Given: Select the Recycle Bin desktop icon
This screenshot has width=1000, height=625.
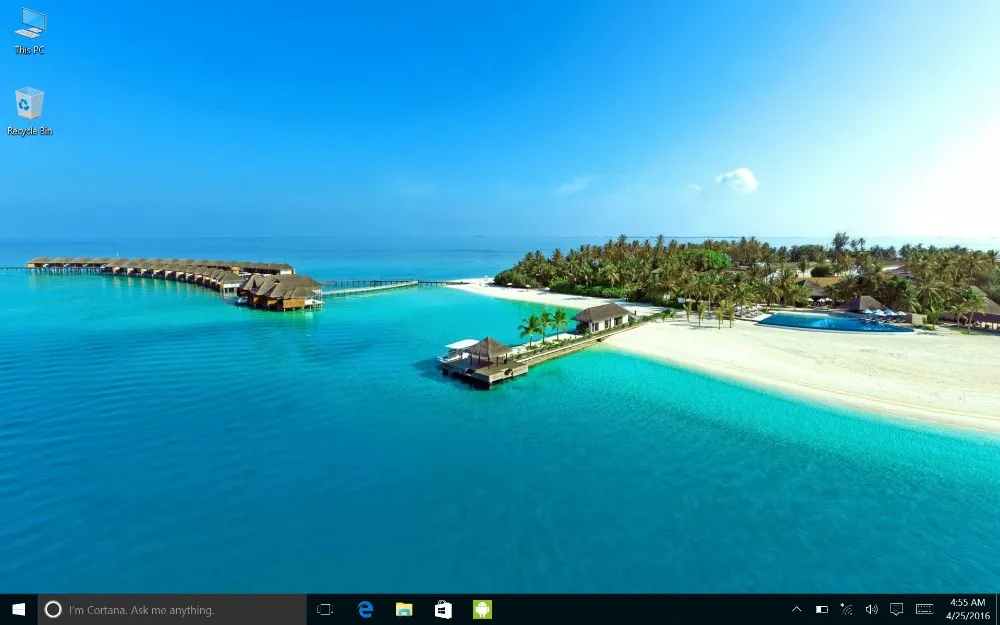Looking at the screenshot, I should click(x=29, y=111).
